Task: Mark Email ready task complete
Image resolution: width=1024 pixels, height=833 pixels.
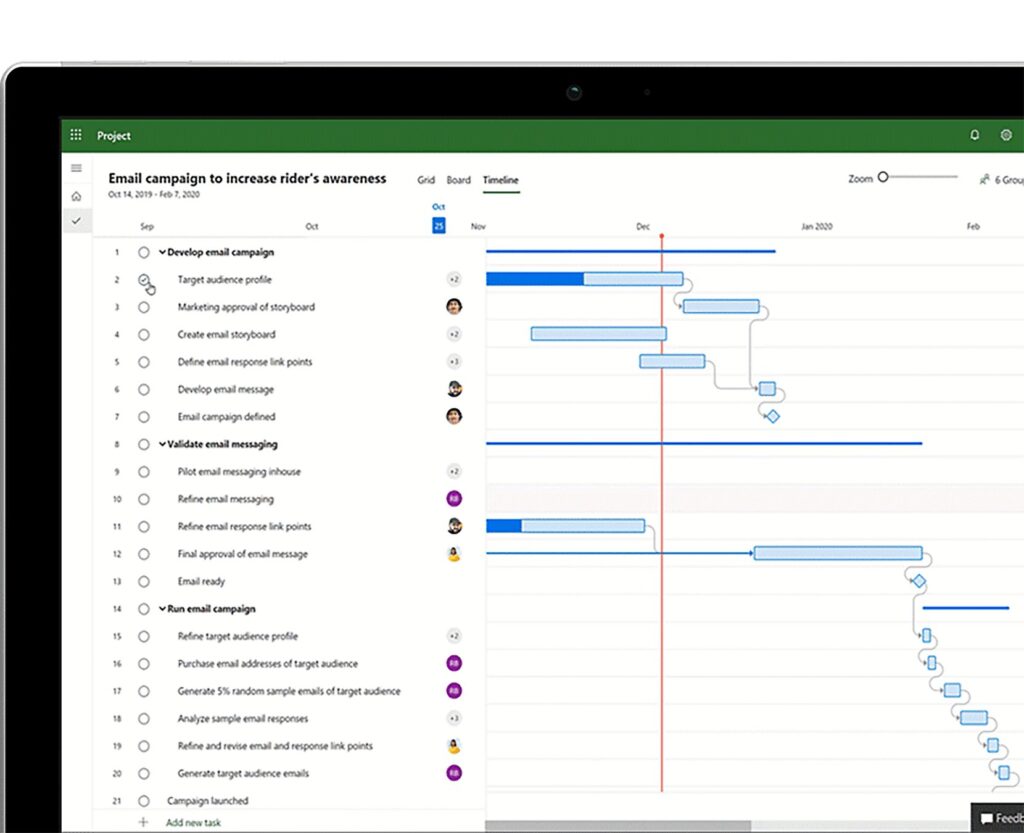Action: [143, 581]
